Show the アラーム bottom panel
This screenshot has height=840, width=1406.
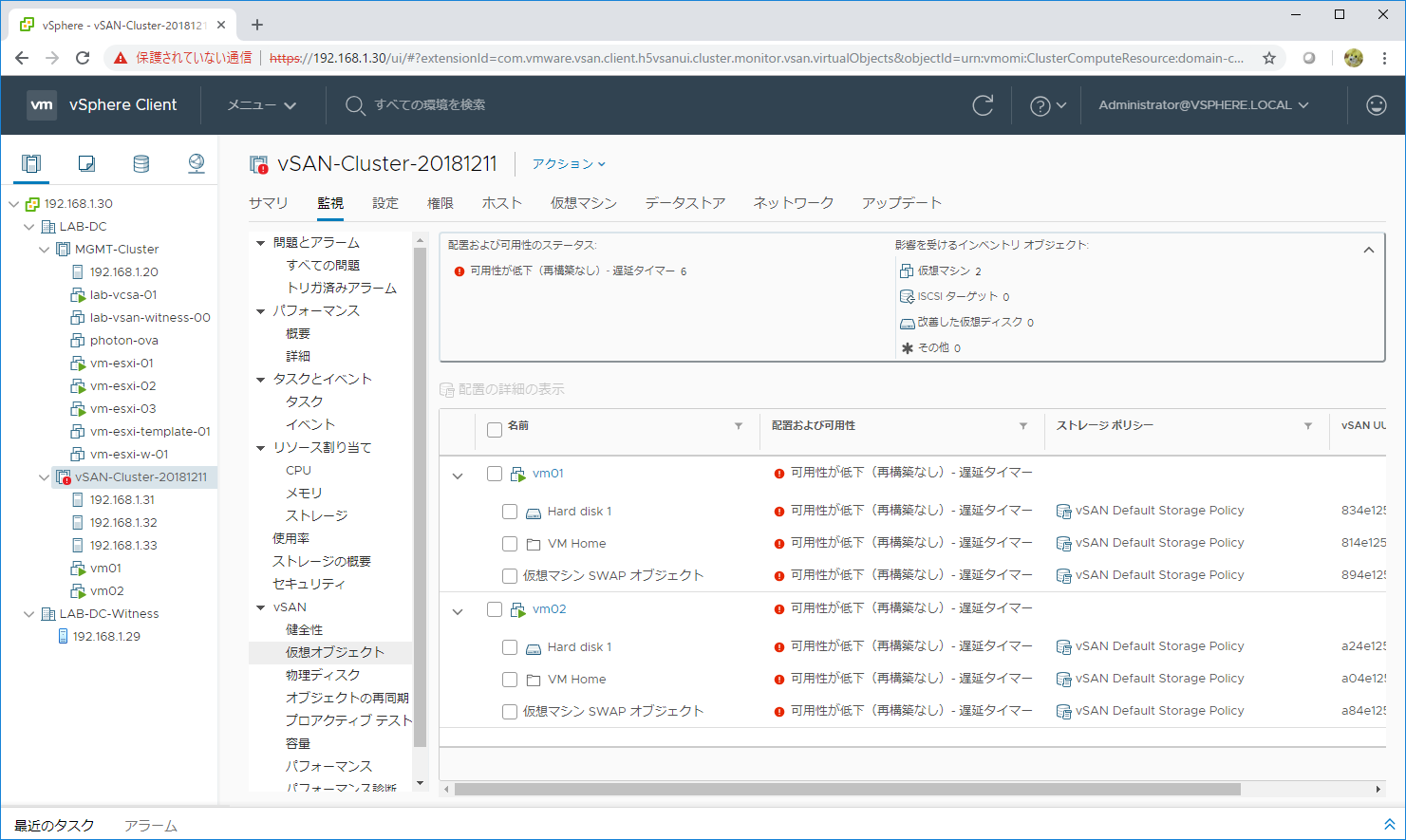(151, 826)
